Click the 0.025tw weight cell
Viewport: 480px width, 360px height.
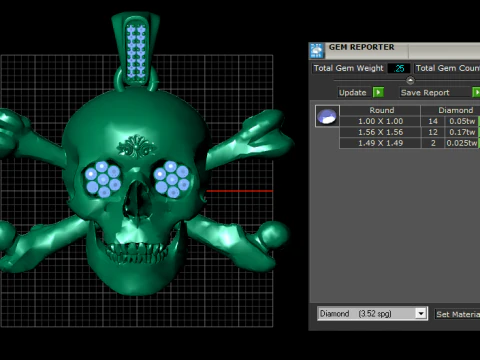pyautogui.click(x=462, y=143)
